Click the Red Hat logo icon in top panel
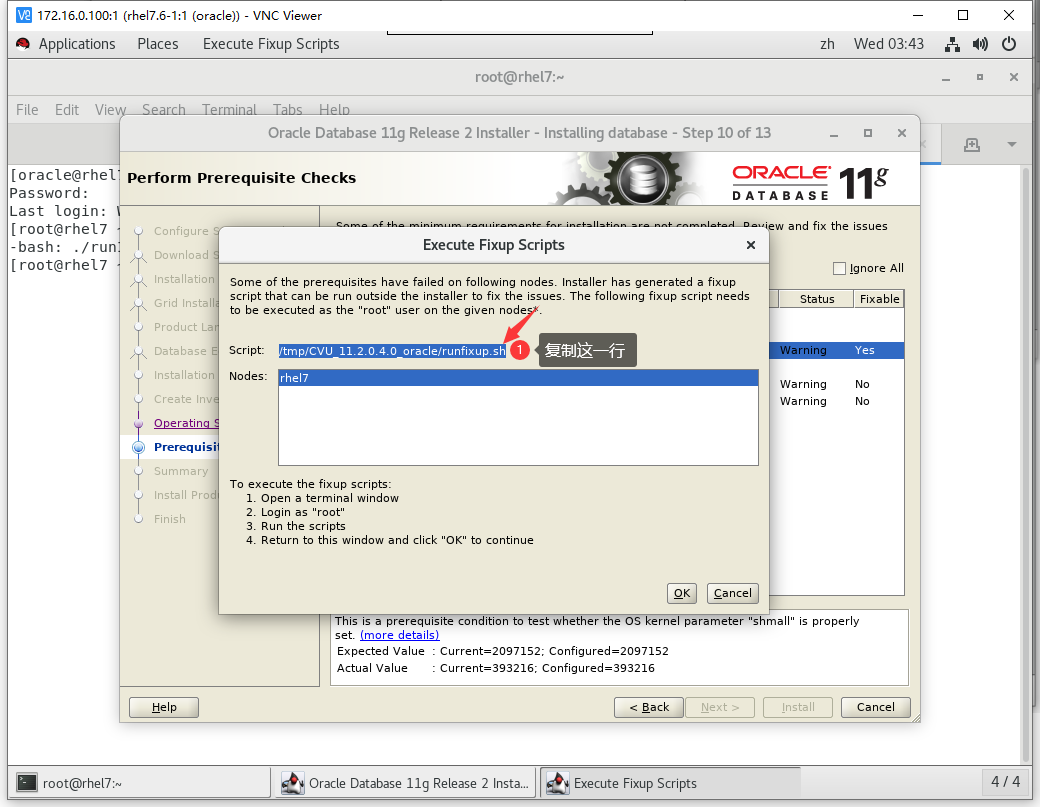 pos(23,44)
